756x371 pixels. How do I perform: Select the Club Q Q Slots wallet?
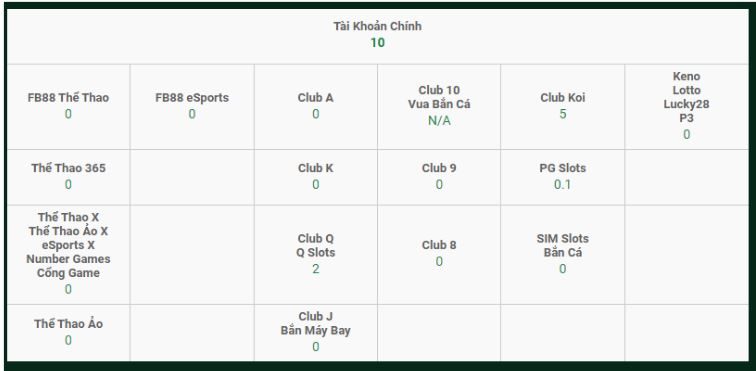tap(315, 254)
